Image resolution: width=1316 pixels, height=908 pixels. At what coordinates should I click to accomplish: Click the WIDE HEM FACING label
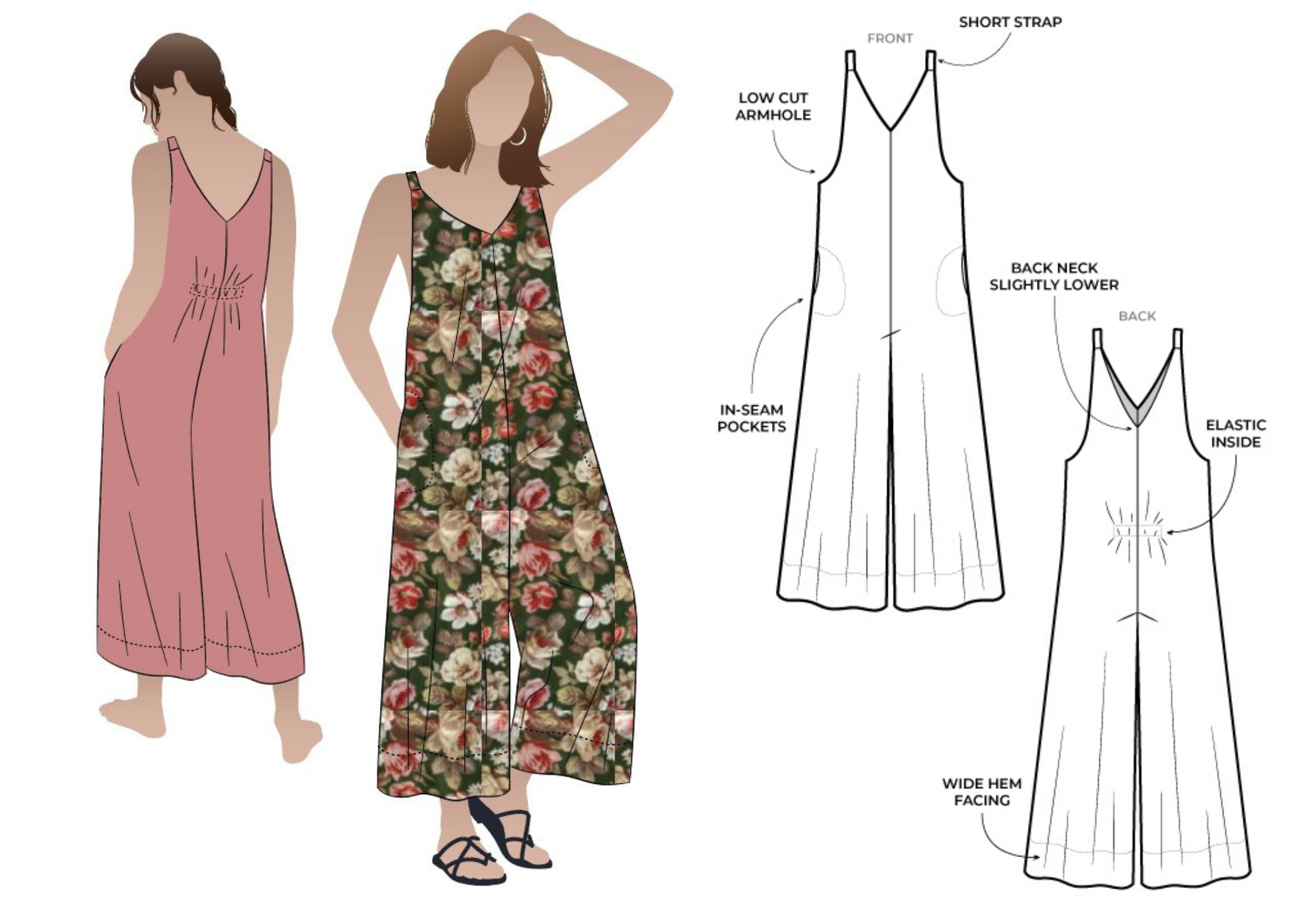tap(981, 791)
